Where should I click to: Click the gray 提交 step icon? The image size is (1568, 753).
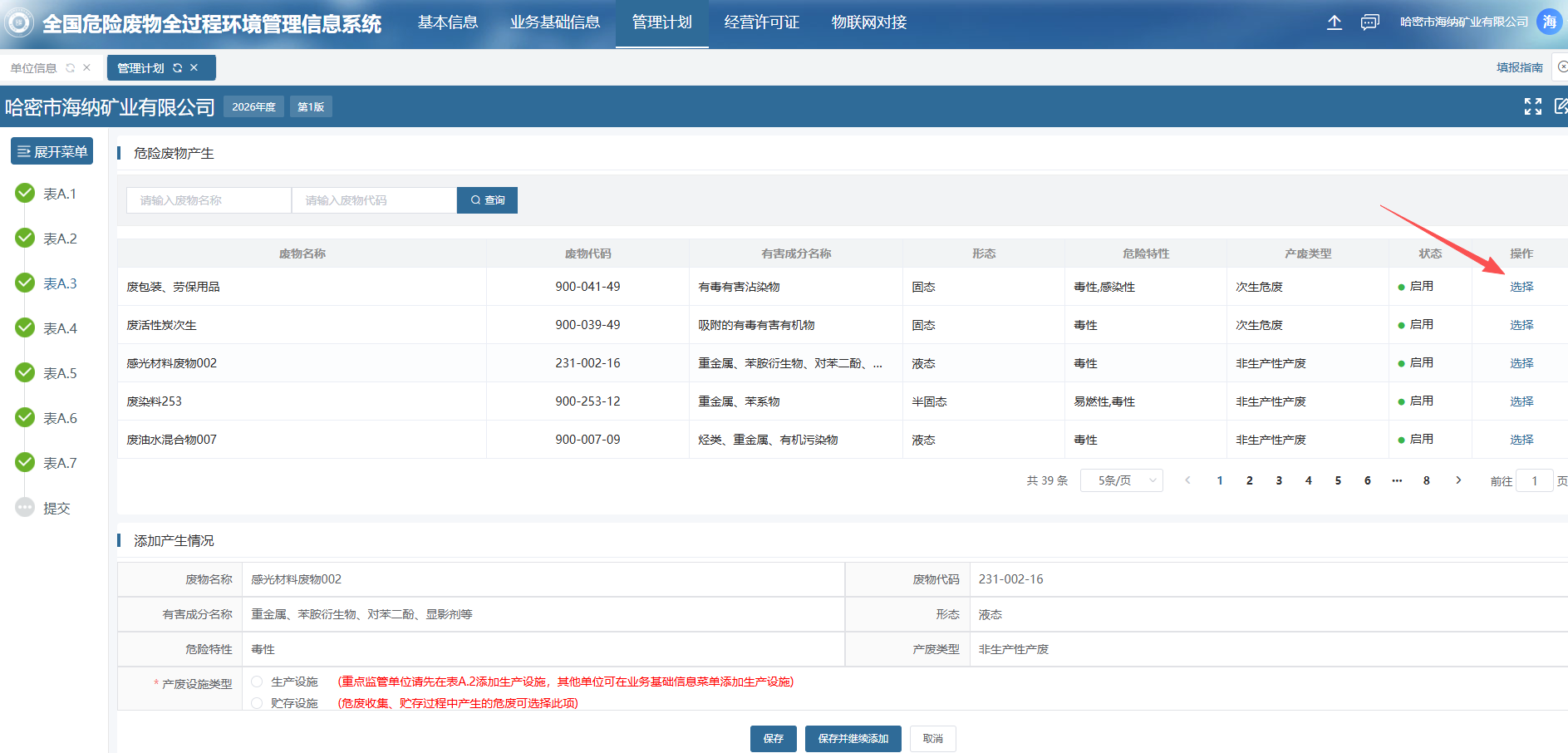click(x=25, y=508)
